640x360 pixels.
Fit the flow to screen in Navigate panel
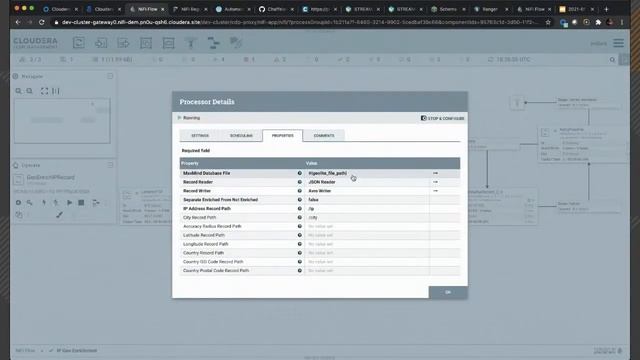tap(44, 91)
